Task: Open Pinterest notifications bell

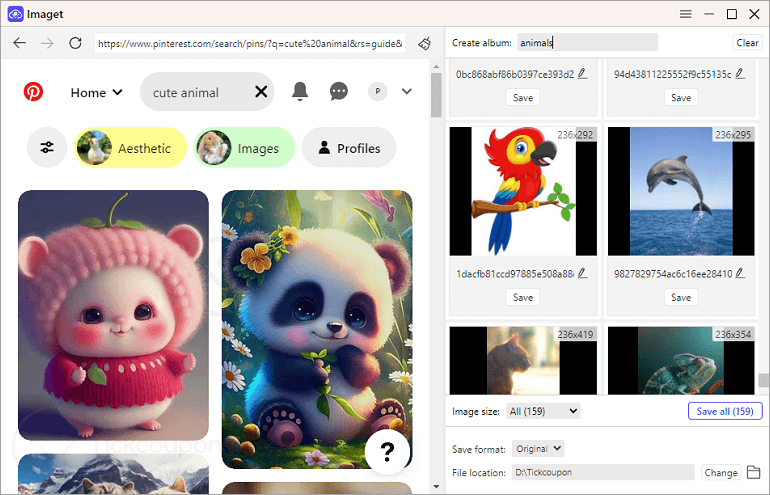Action: tap(300, 91)
